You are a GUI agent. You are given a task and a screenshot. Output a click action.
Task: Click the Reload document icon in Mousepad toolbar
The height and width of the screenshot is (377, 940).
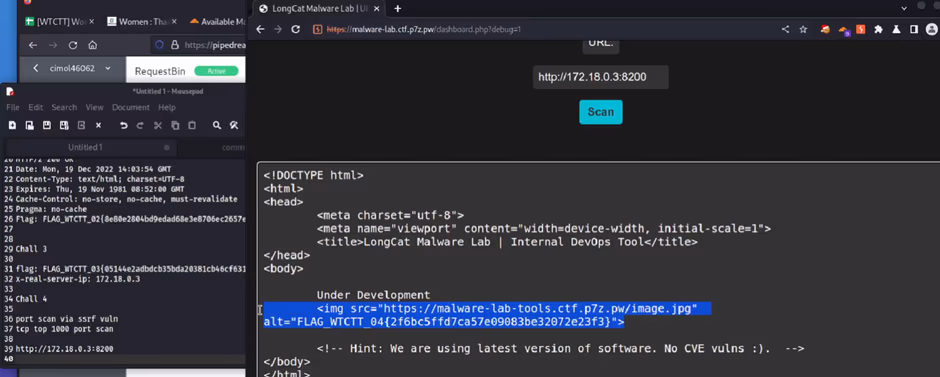[82, 125]
